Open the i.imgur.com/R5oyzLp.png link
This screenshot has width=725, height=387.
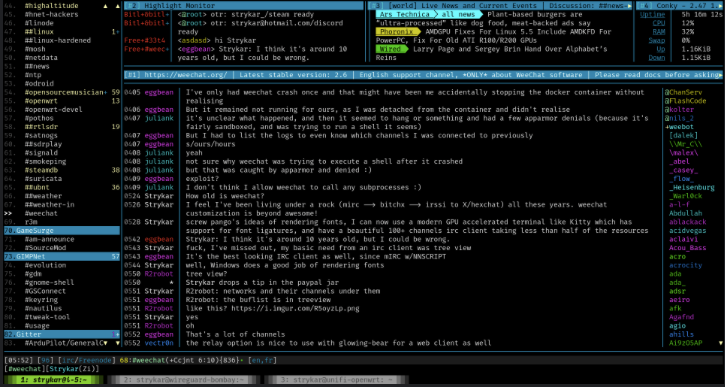coord(295,308)
